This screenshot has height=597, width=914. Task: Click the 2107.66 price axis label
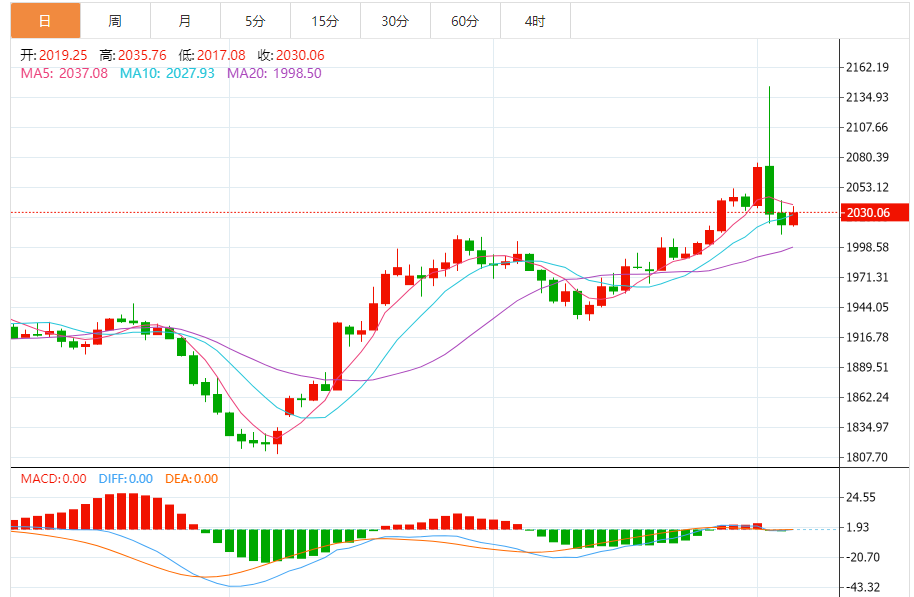(x=867, y=127)
